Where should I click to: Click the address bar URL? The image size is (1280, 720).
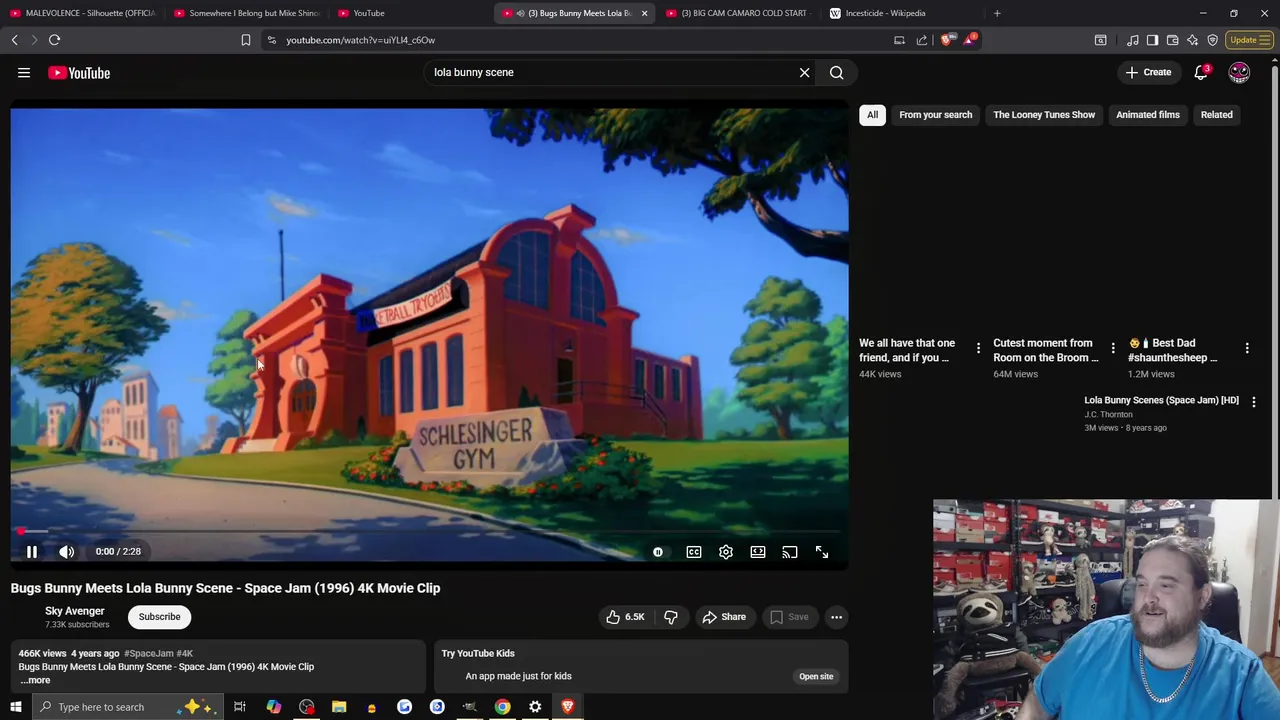360,40
